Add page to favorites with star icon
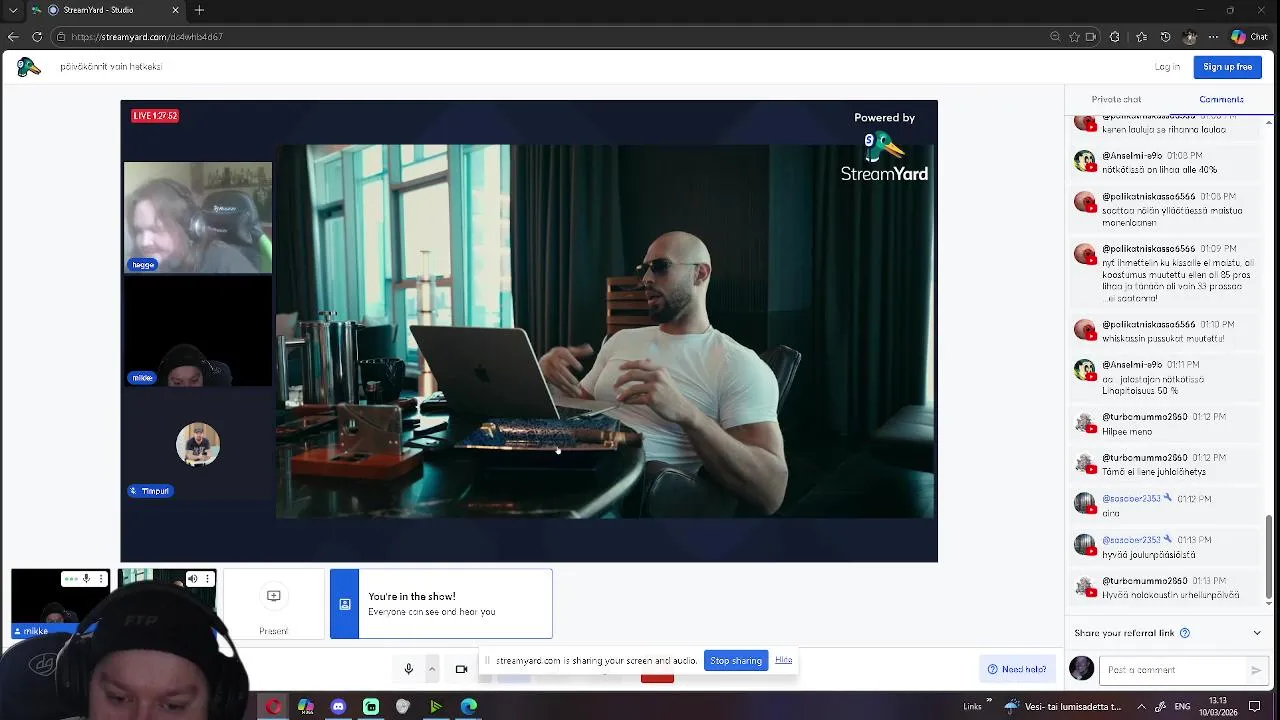 click(1074, 37)
